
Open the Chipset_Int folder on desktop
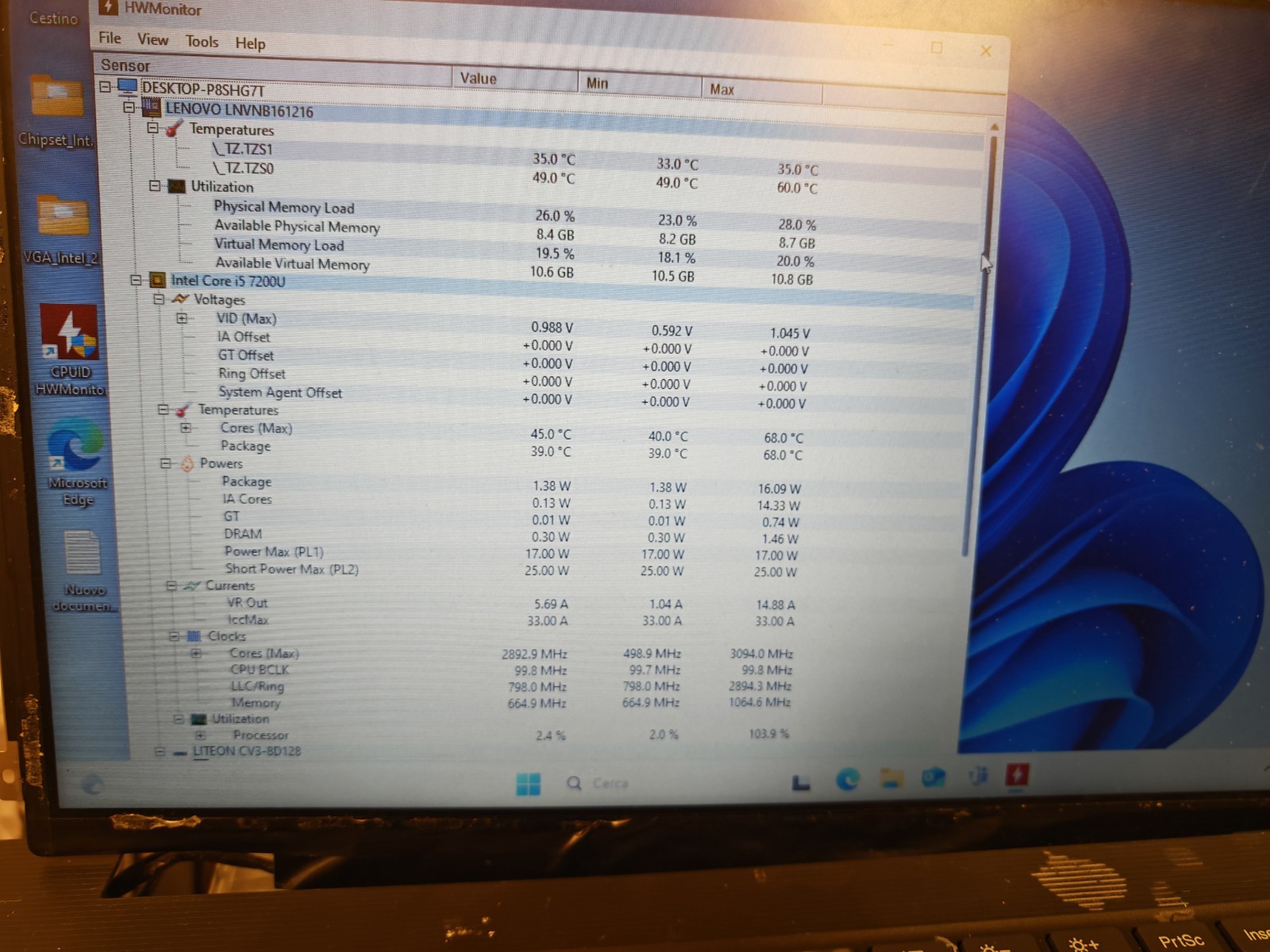(56, 111)
